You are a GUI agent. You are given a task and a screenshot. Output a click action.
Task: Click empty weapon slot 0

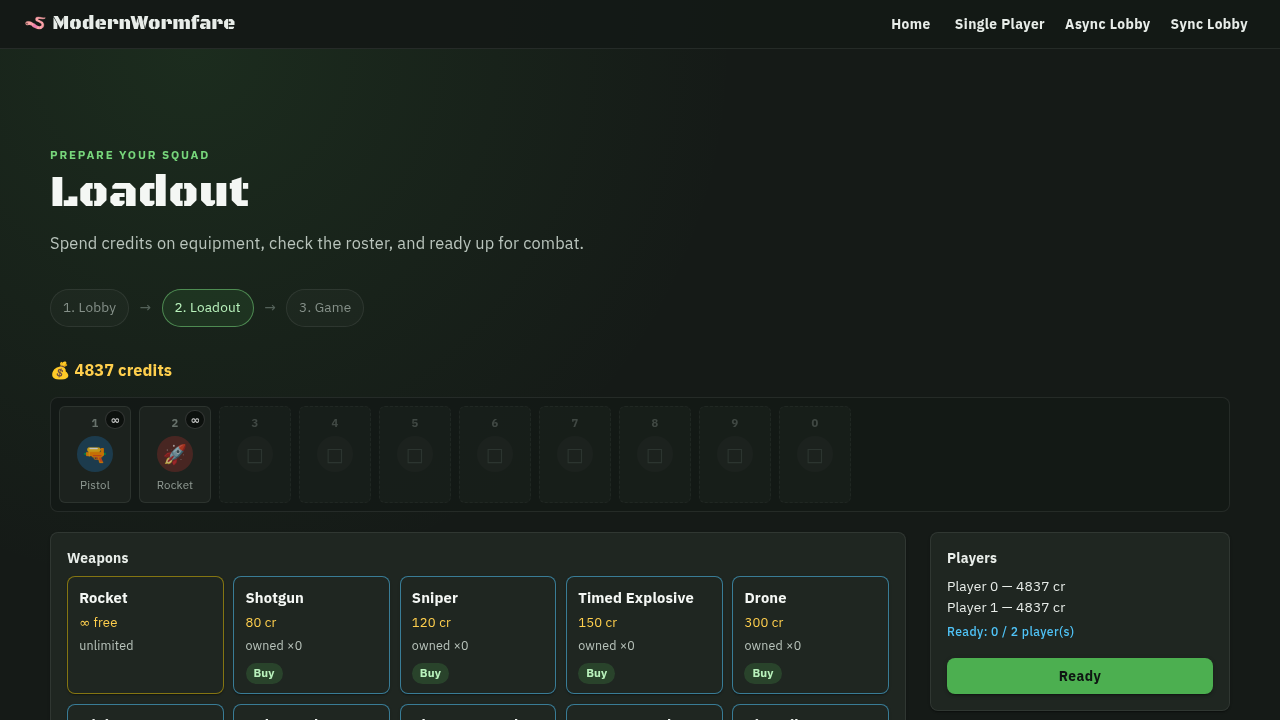click(x=815, y=454)
